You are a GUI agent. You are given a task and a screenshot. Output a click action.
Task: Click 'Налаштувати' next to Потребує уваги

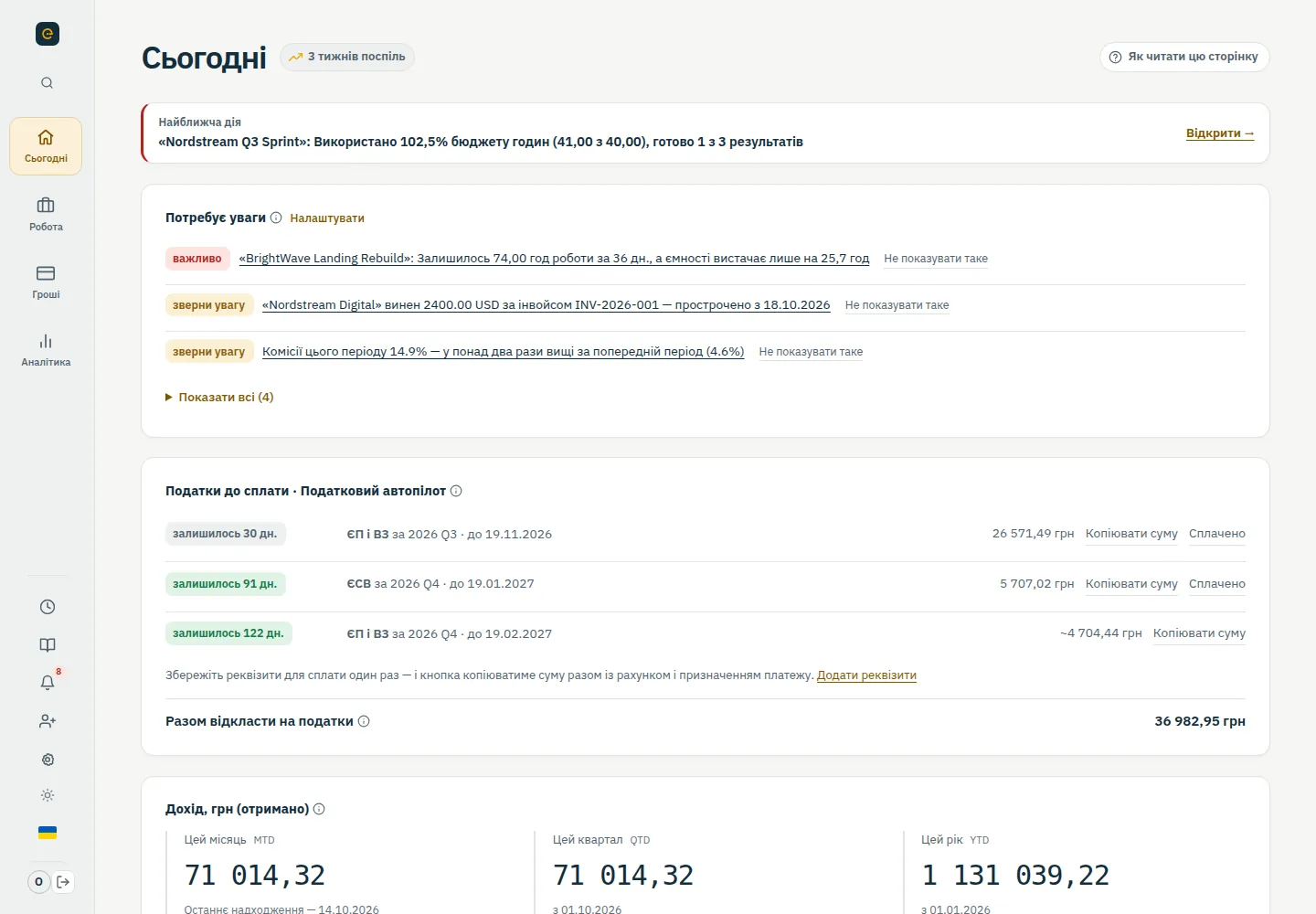pyautogui.click(x=327, y=218)
